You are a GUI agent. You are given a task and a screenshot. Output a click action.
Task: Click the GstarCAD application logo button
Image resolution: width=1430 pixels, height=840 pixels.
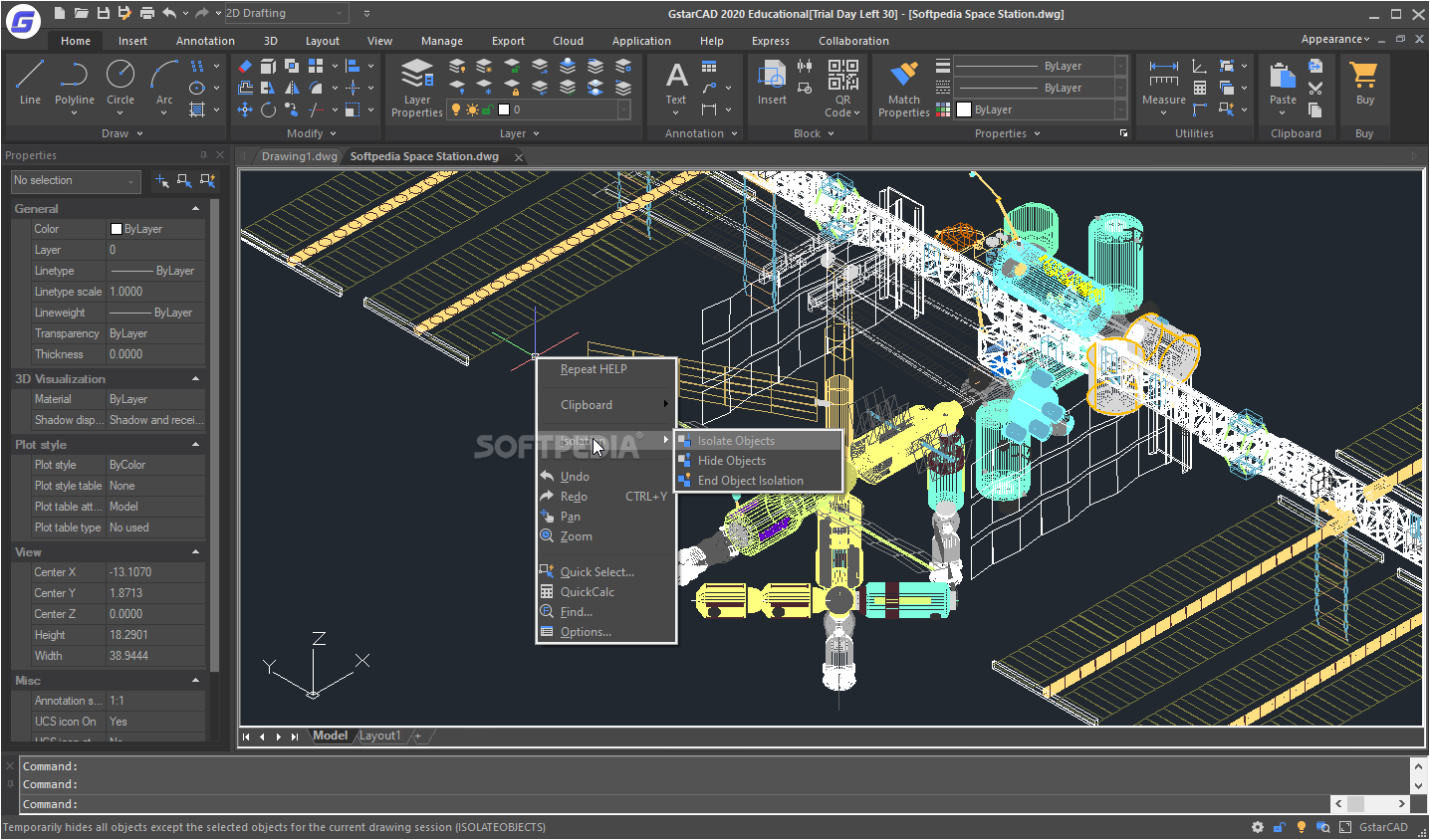tap(23, 20)
